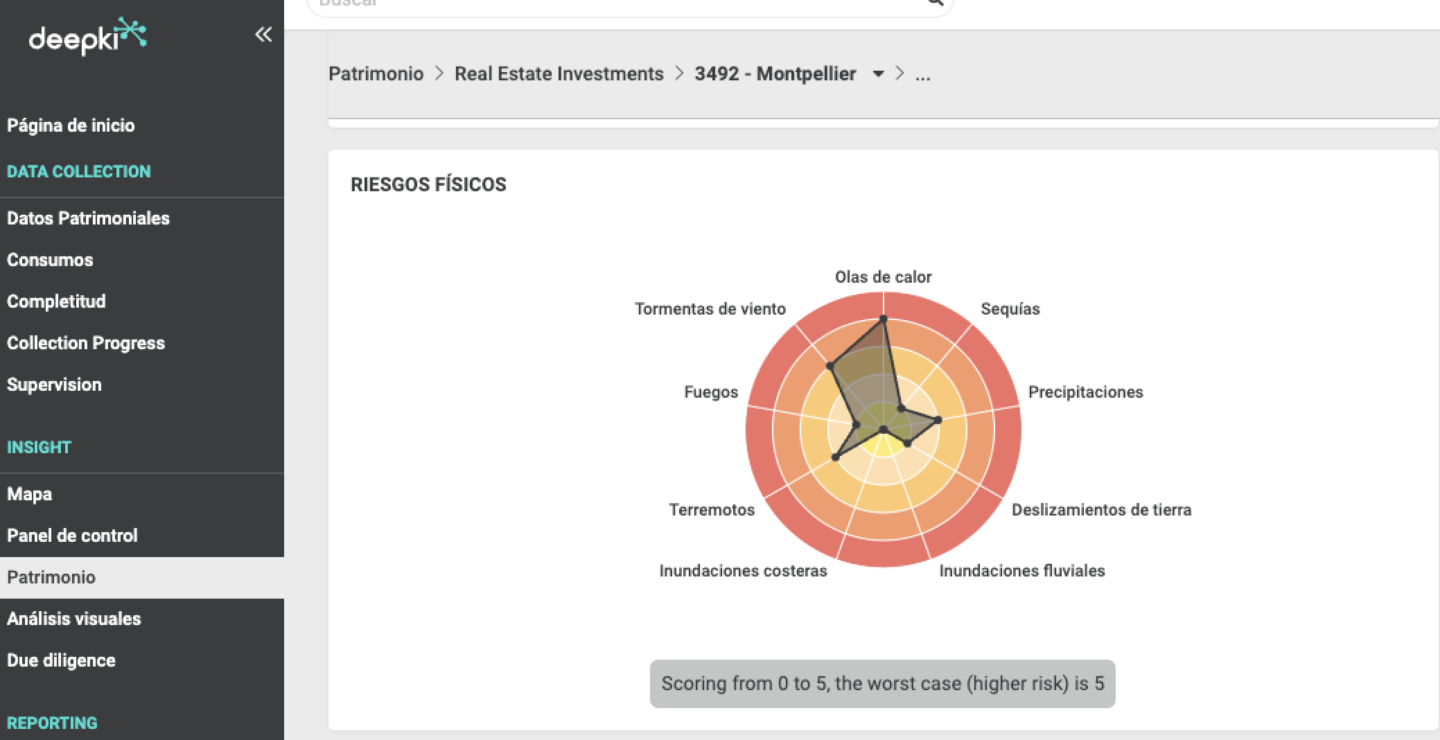Go to Supervision menu item
The width and height of the screenshot is (1440, 740).
click(x=54, y=384)
